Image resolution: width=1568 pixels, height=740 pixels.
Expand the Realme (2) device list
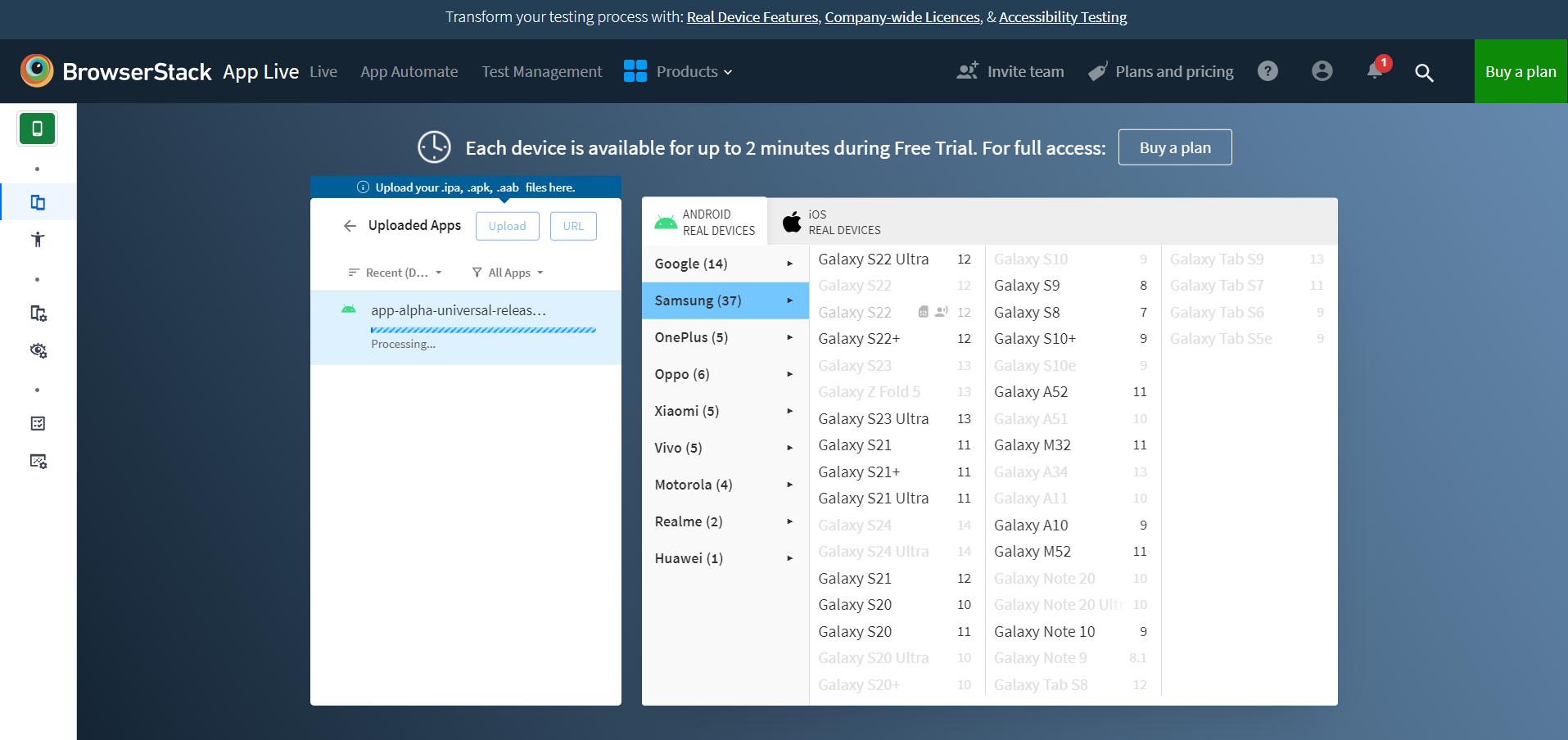point(725,521)
